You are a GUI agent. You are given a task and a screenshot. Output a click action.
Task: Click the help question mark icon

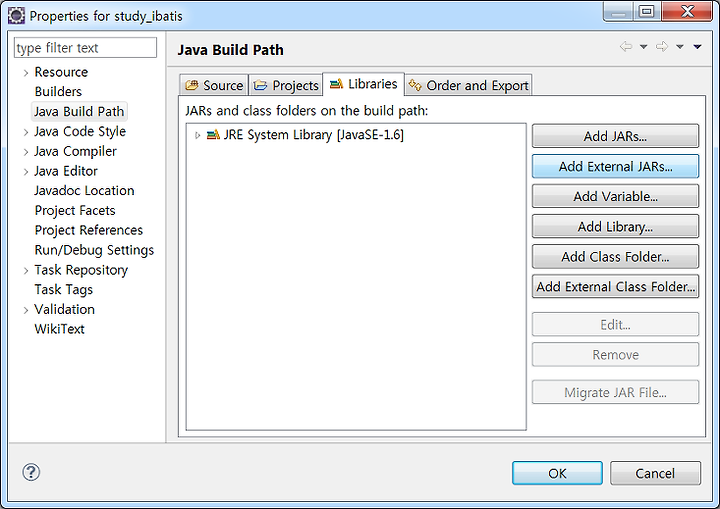click(31, 472)
